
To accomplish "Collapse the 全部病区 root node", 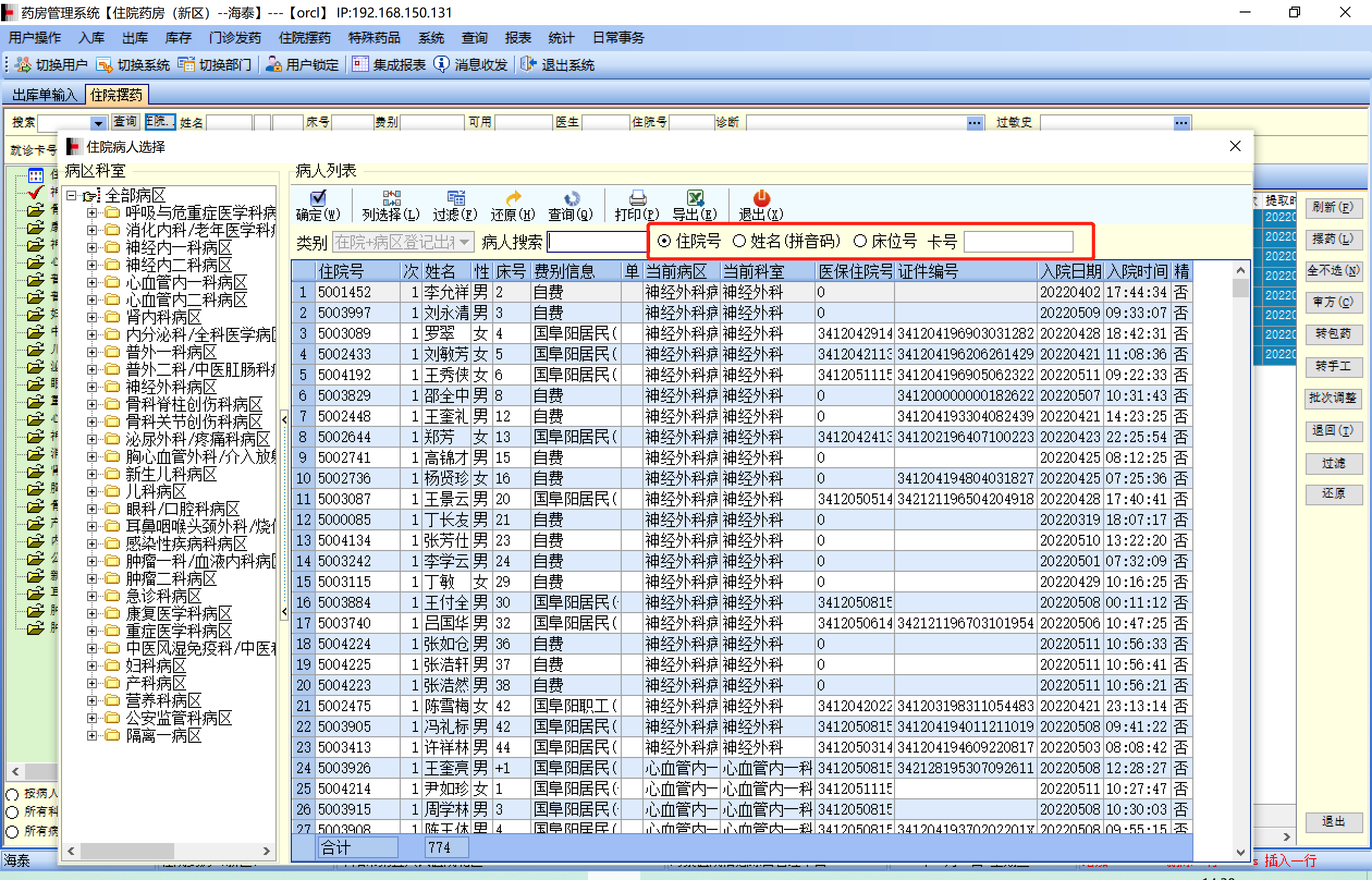I will pyautogui.click(x=71, y=195).
